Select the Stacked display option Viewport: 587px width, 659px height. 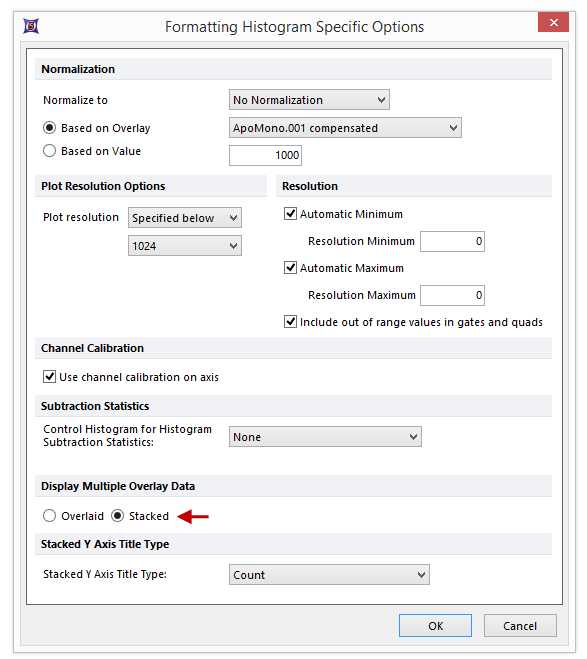click(x=118, y=516)
